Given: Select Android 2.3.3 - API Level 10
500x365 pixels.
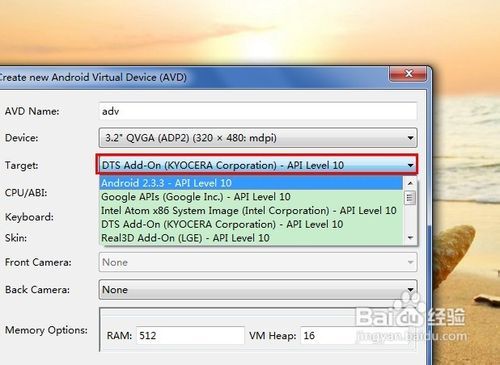Looking at the screenshot, I should click(251, 183).
